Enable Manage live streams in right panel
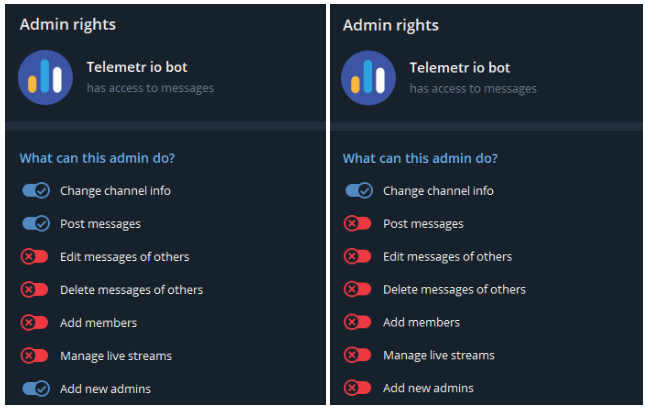Screen dimensions: 645x411 click(x=358, y=356)
